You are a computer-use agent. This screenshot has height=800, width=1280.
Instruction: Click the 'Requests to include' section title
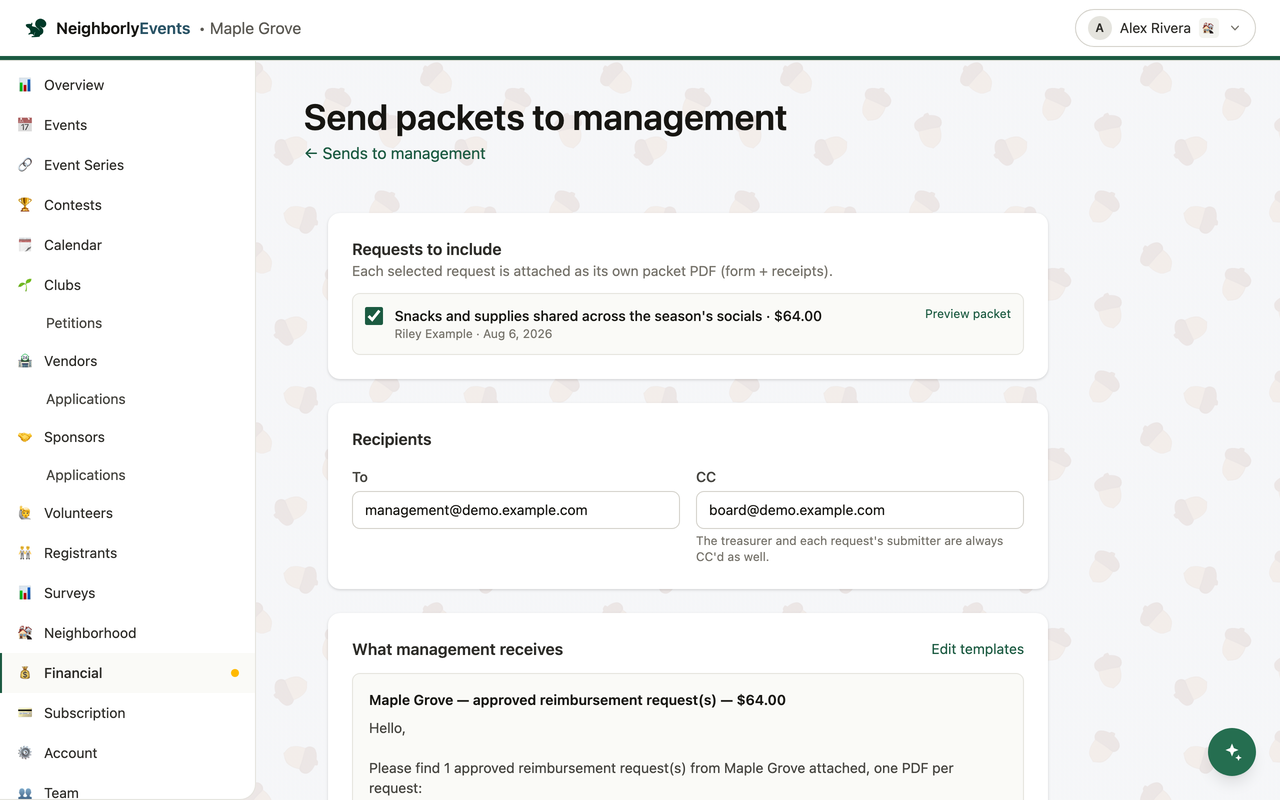427,249
